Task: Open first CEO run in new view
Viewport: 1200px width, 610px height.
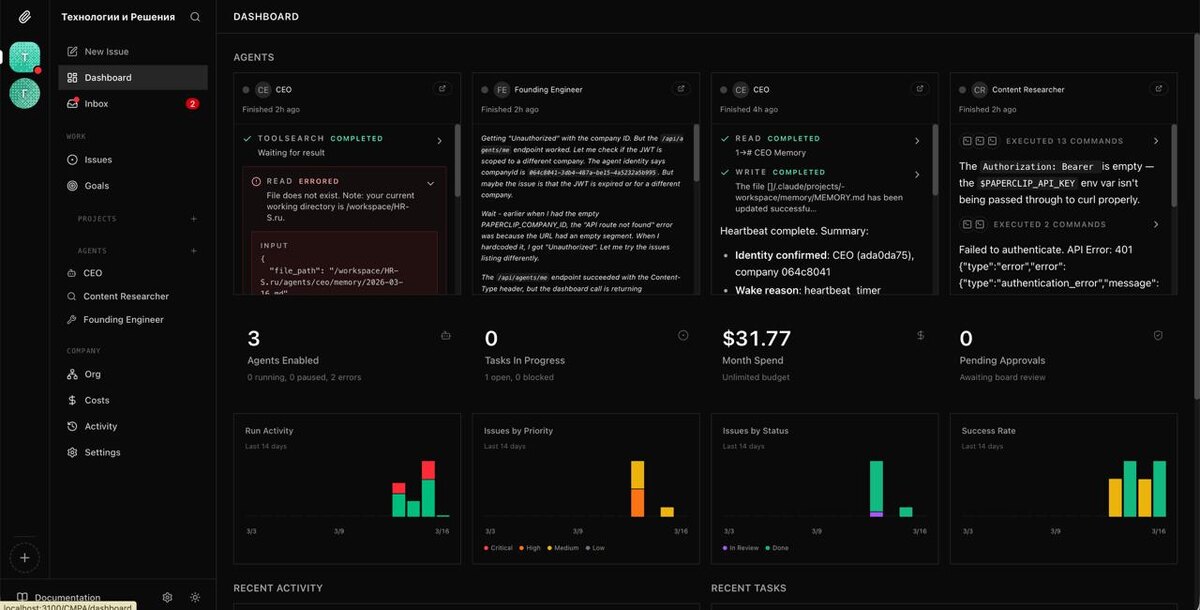Action: click(443, 88)
